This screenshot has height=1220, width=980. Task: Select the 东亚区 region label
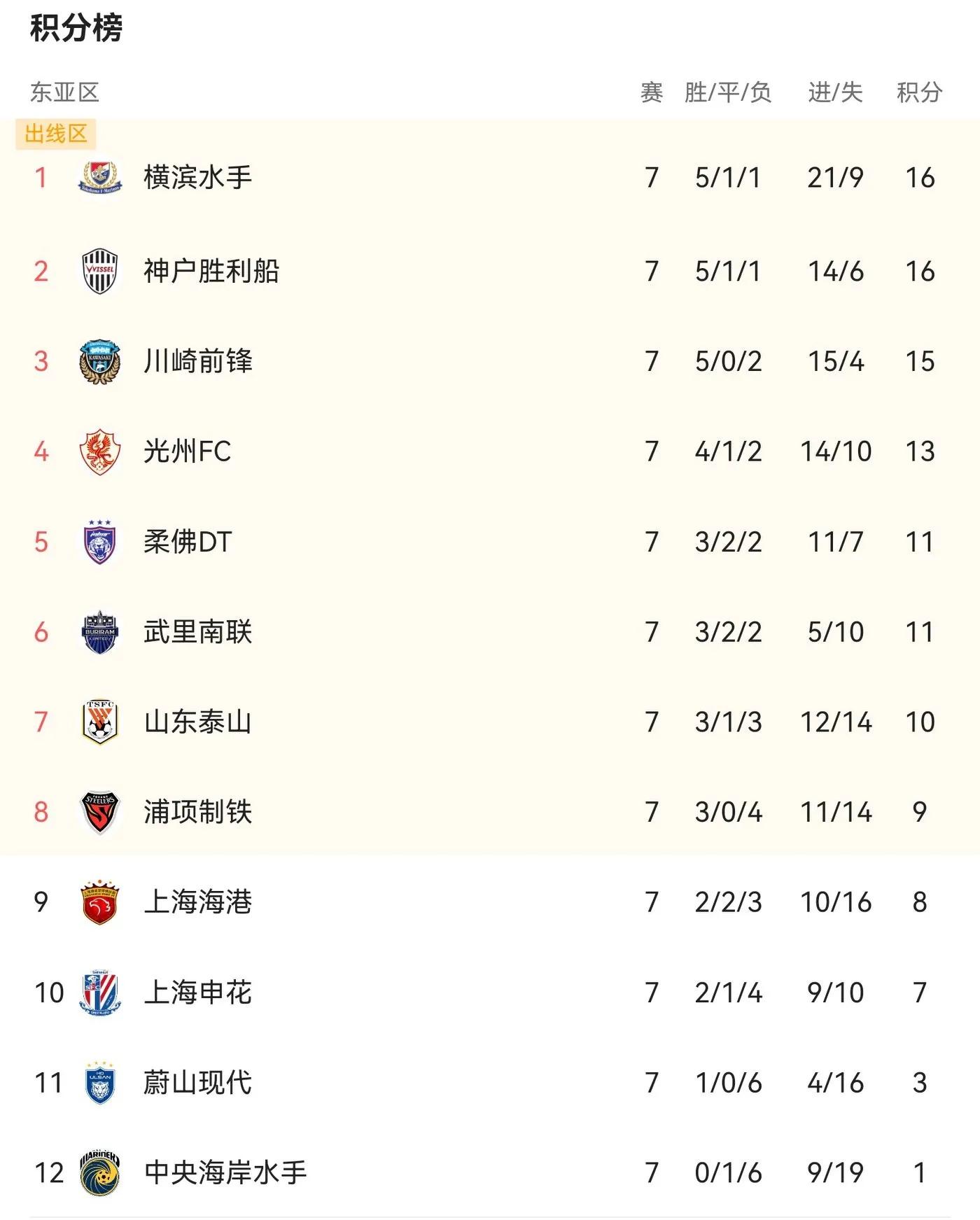tap(64, 92)
